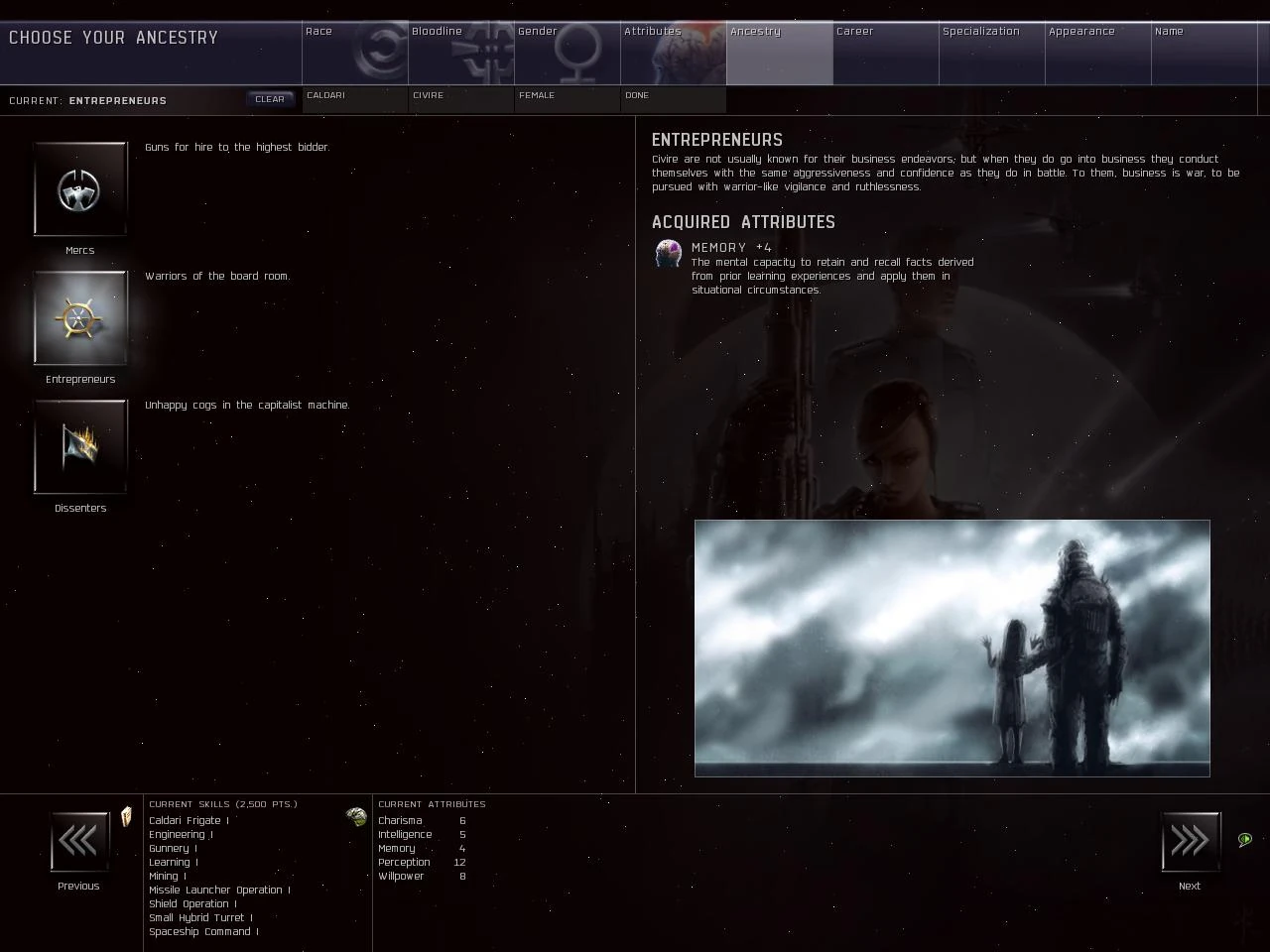Click the Intelligence attribute row
Image resolution: width=1270 pixels, height=952 pixels.
point(422,834)
